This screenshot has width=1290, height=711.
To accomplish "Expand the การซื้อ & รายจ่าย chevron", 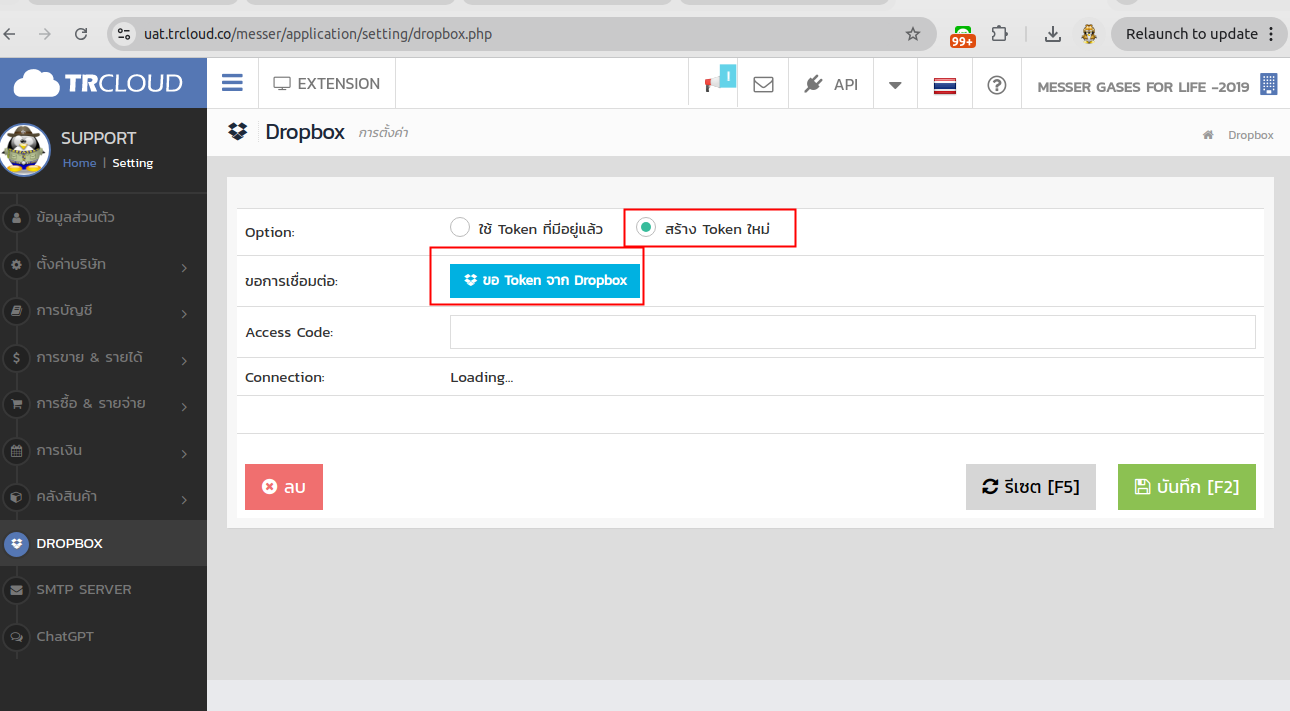I will pyautogui.click(x=185, y=407).
